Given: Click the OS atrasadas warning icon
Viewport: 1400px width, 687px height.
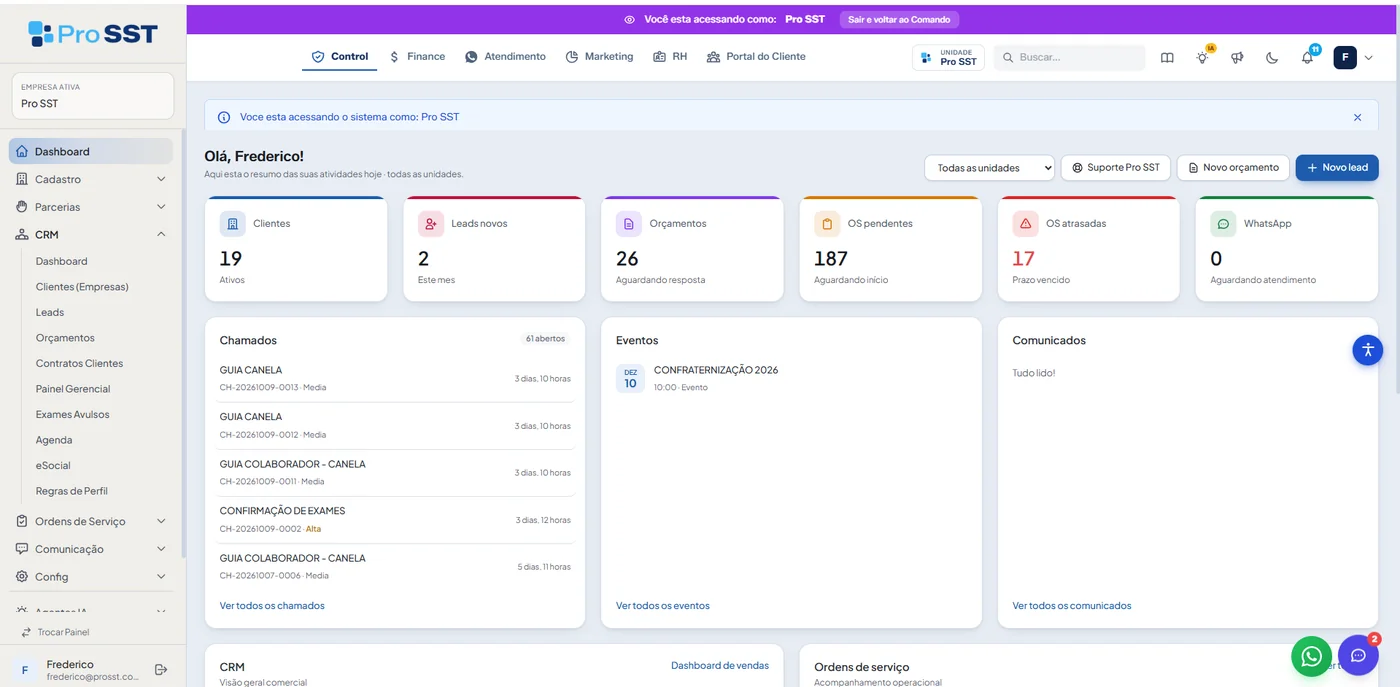Looking at the screenshot, I should click(x=1026, y=224).
